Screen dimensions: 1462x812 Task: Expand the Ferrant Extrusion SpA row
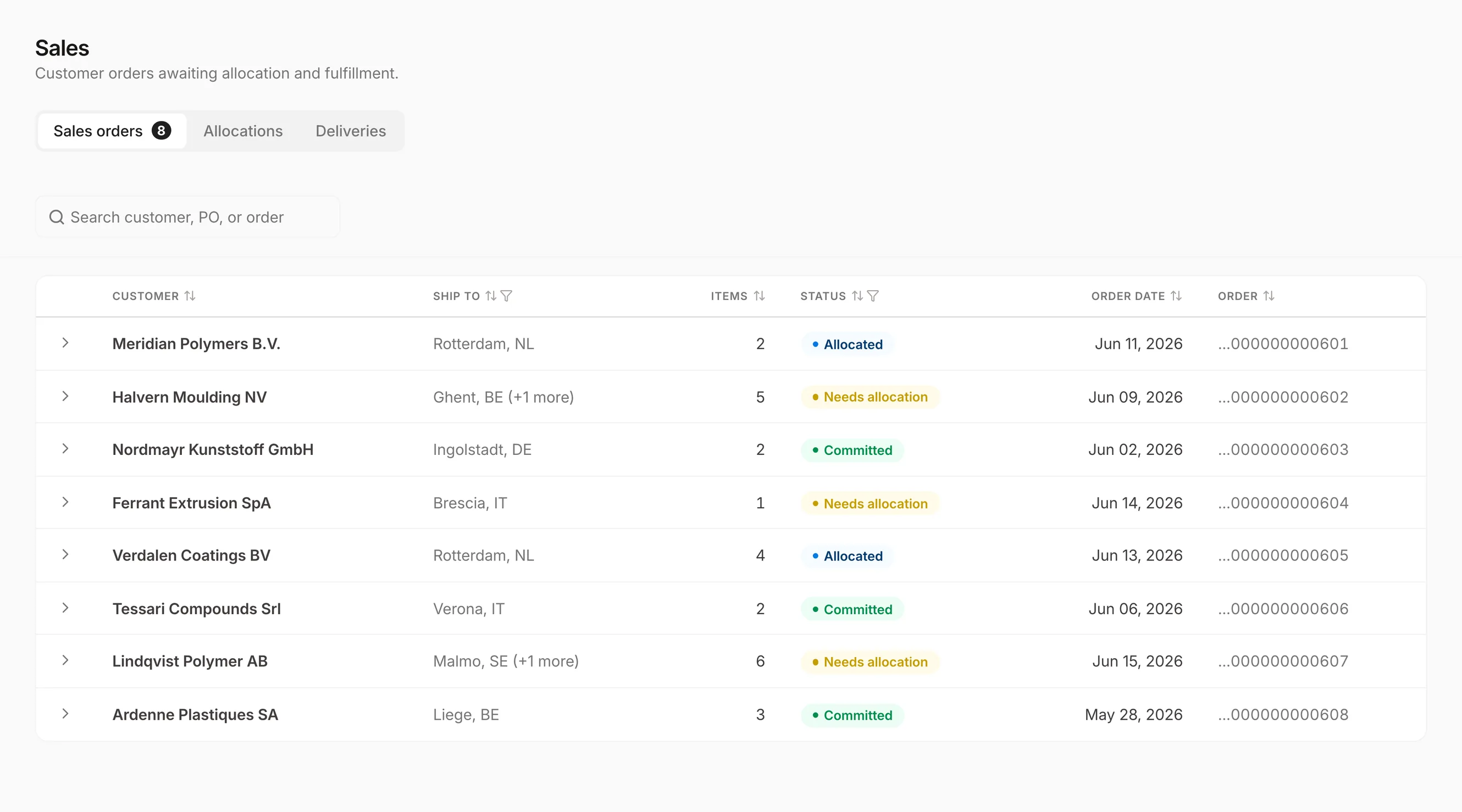click(x=65, y=502)
